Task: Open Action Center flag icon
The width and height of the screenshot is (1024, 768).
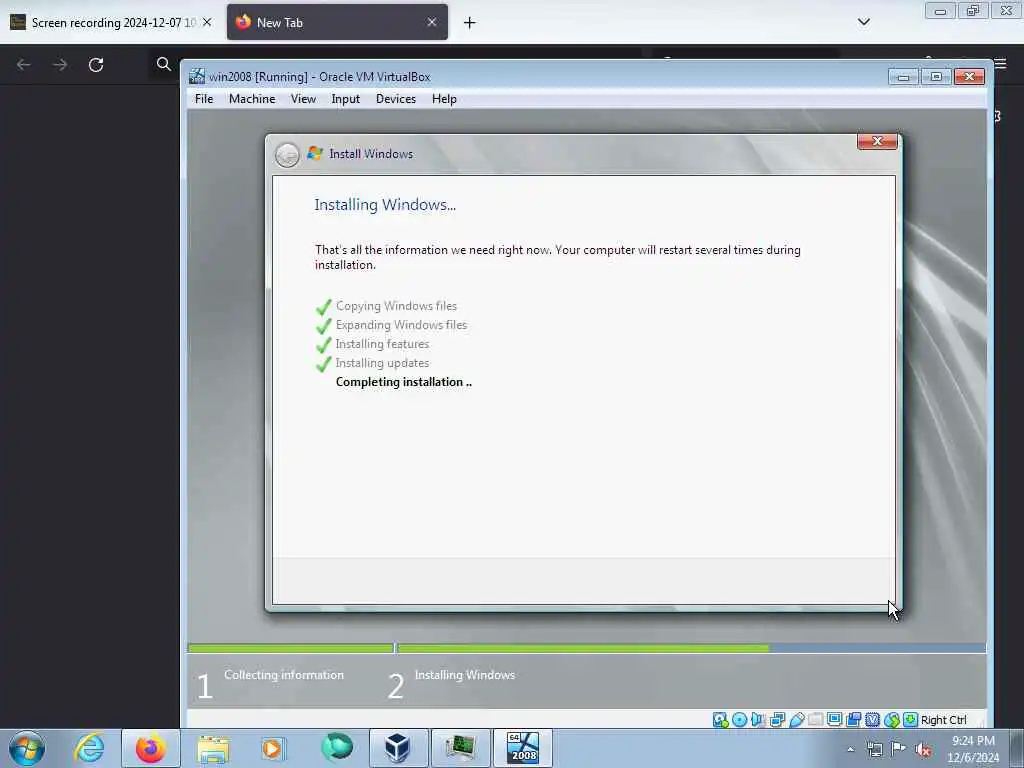Action: 899,749
